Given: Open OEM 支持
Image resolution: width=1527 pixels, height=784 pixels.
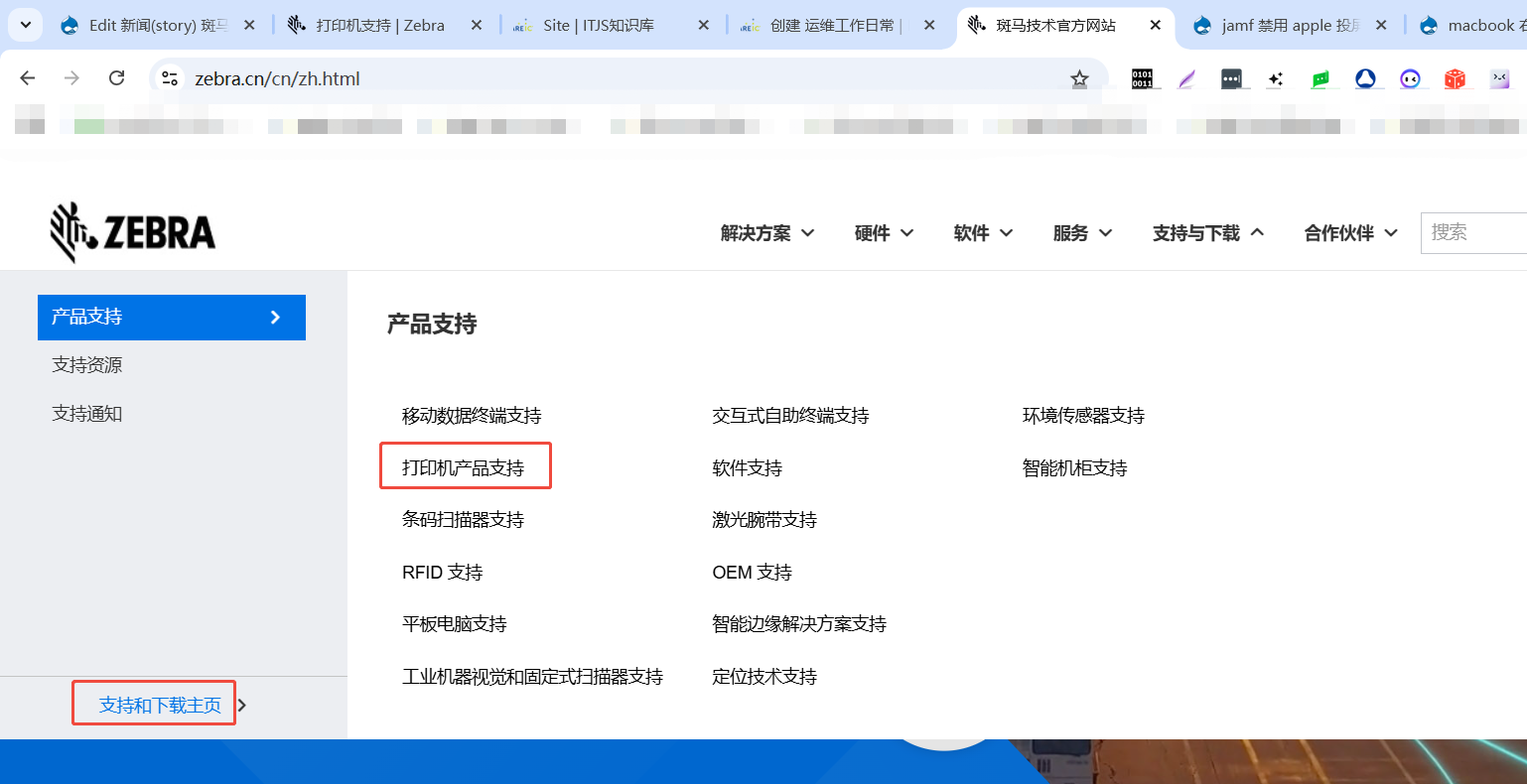Looking at the screenshot, I should coord(752,572).
